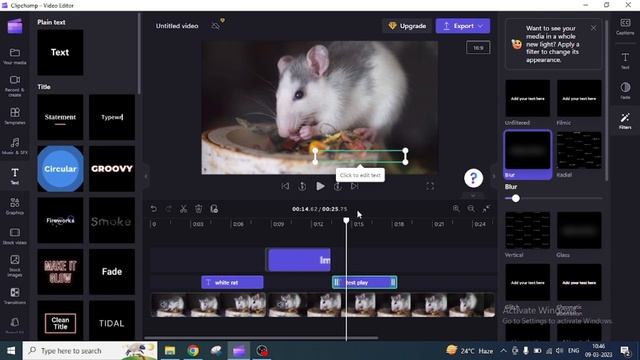
Task: Delete selected clip with trash icon
Action: [x=198, y=209]
